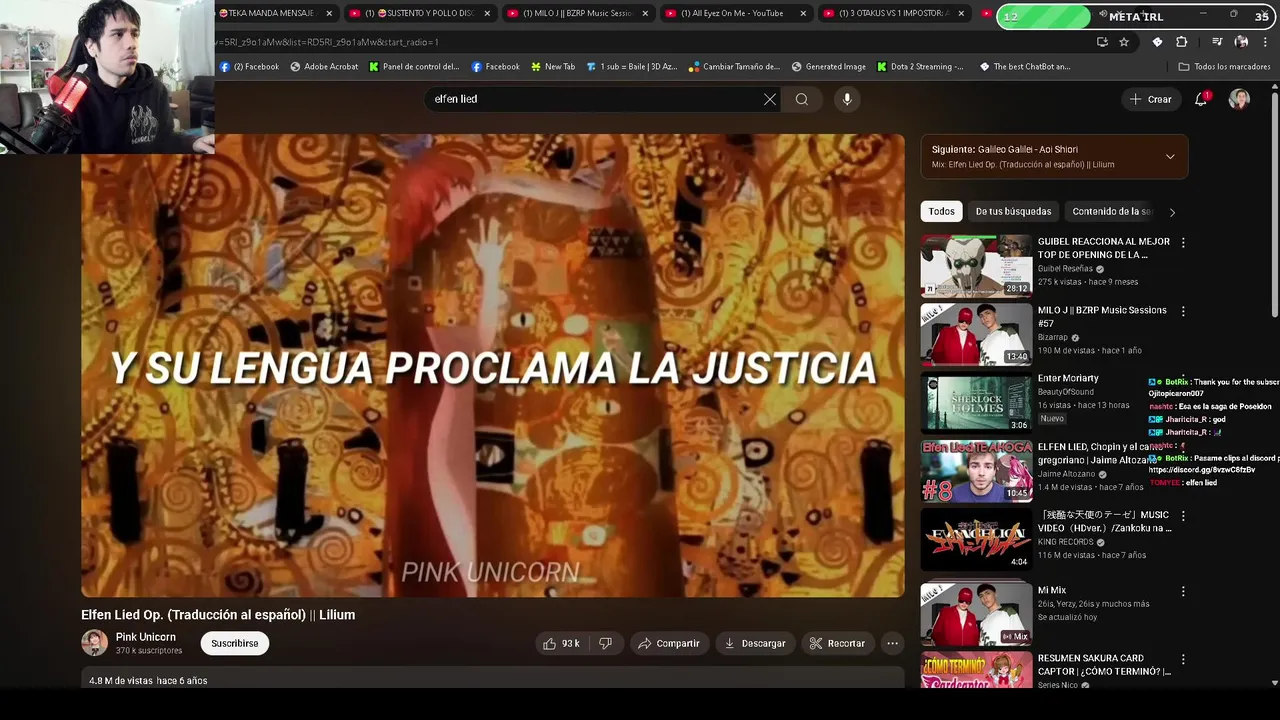Open Adobe Acrobat bookmark
The height and width of the screenshot is (720, 1280).
coord(324,67)
